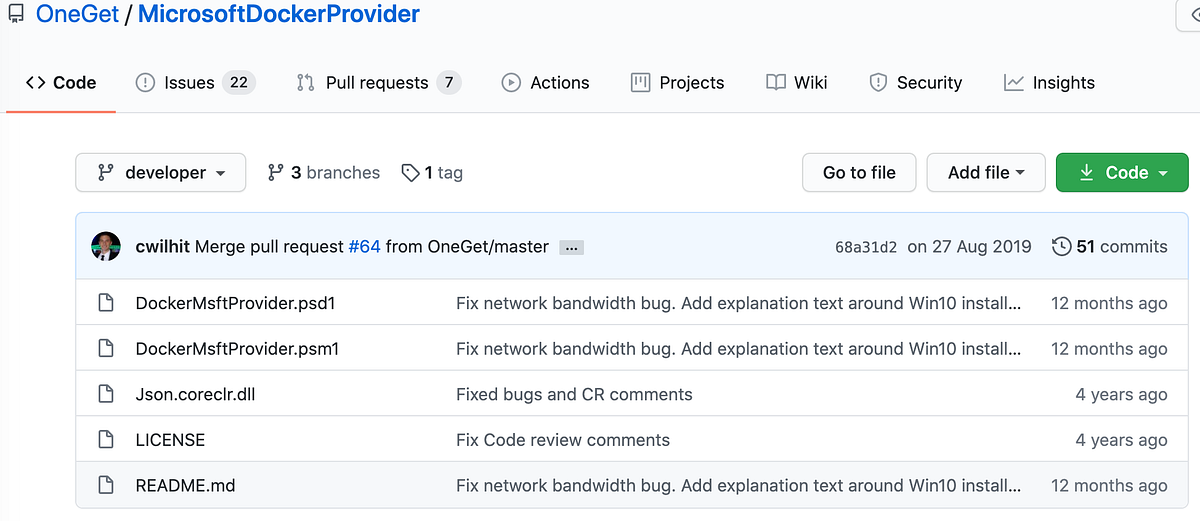1200x521 pixels.
Task: Click the repository book icon beside OneGet
Action: 15,15
